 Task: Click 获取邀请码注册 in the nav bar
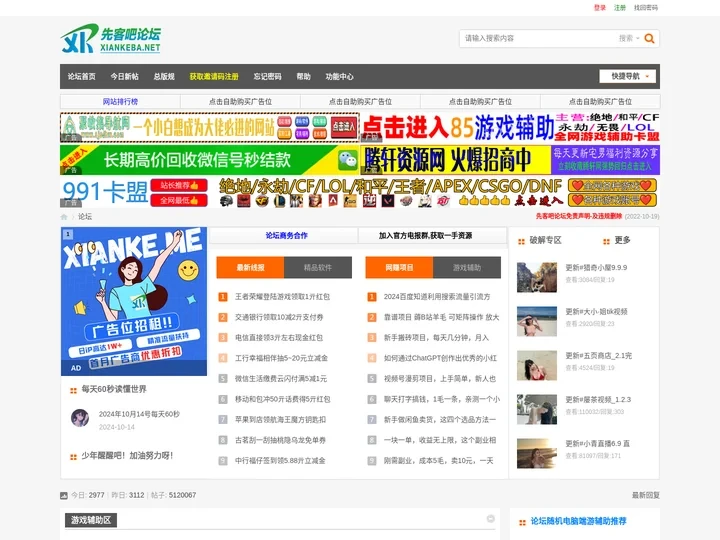tap(214, 77)
